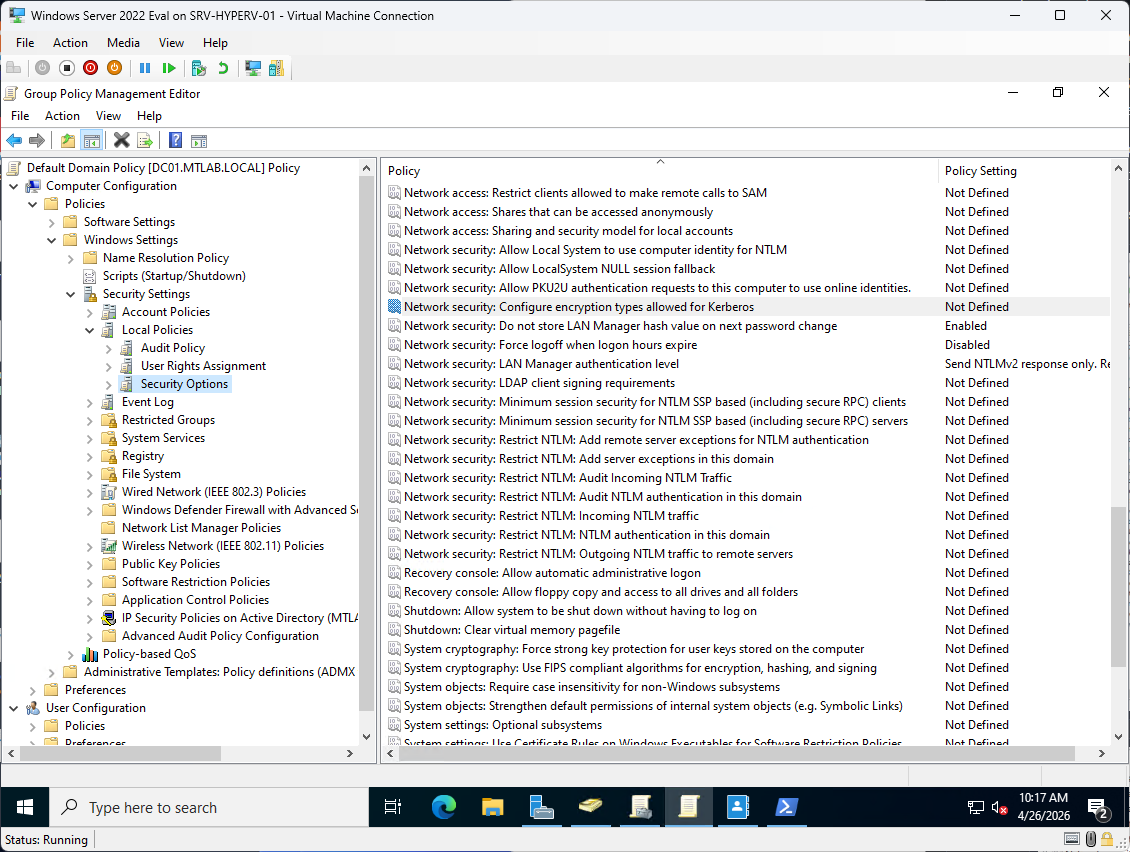Click the network tray icon
This screenshot has width=1130, height=852.
[x=975, y=807]
